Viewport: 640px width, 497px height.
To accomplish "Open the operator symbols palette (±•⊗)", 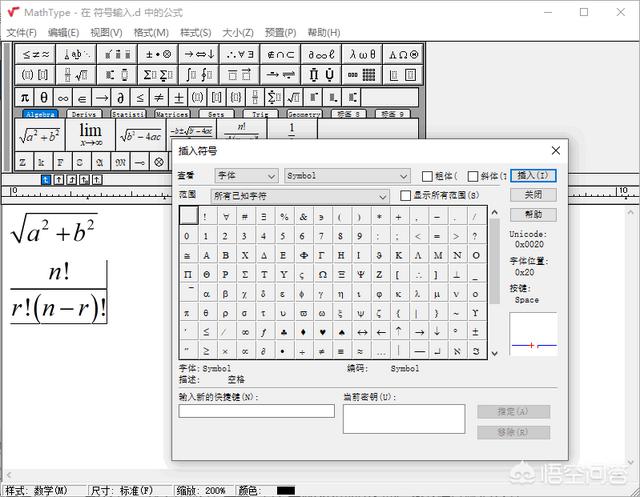I will [158, 54].
